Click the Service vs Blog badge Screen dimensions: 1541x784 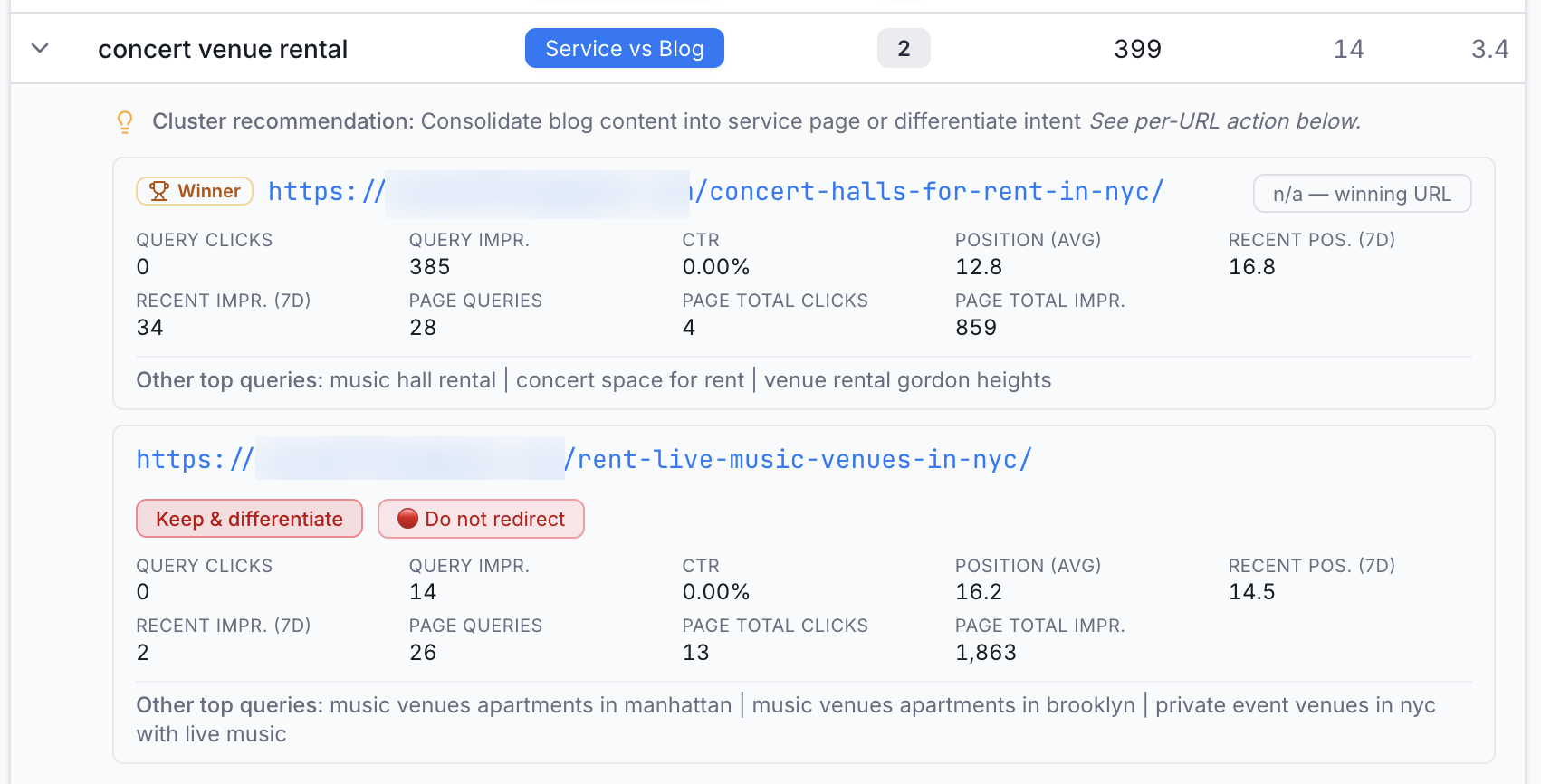[x=625, y=48]
